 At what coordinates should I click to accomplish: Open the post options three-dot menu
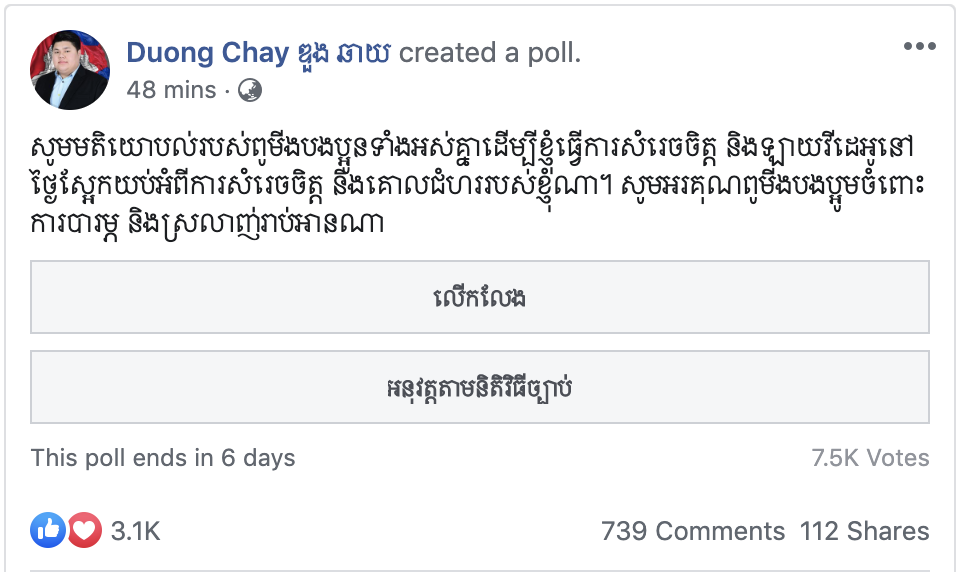(x=919, y=46)
